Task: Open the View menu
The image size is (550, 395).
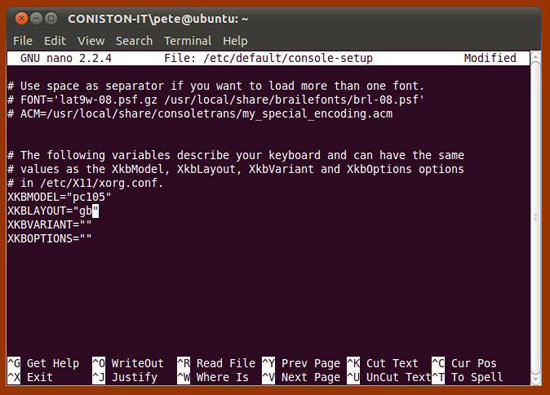Action: point(91,41)
